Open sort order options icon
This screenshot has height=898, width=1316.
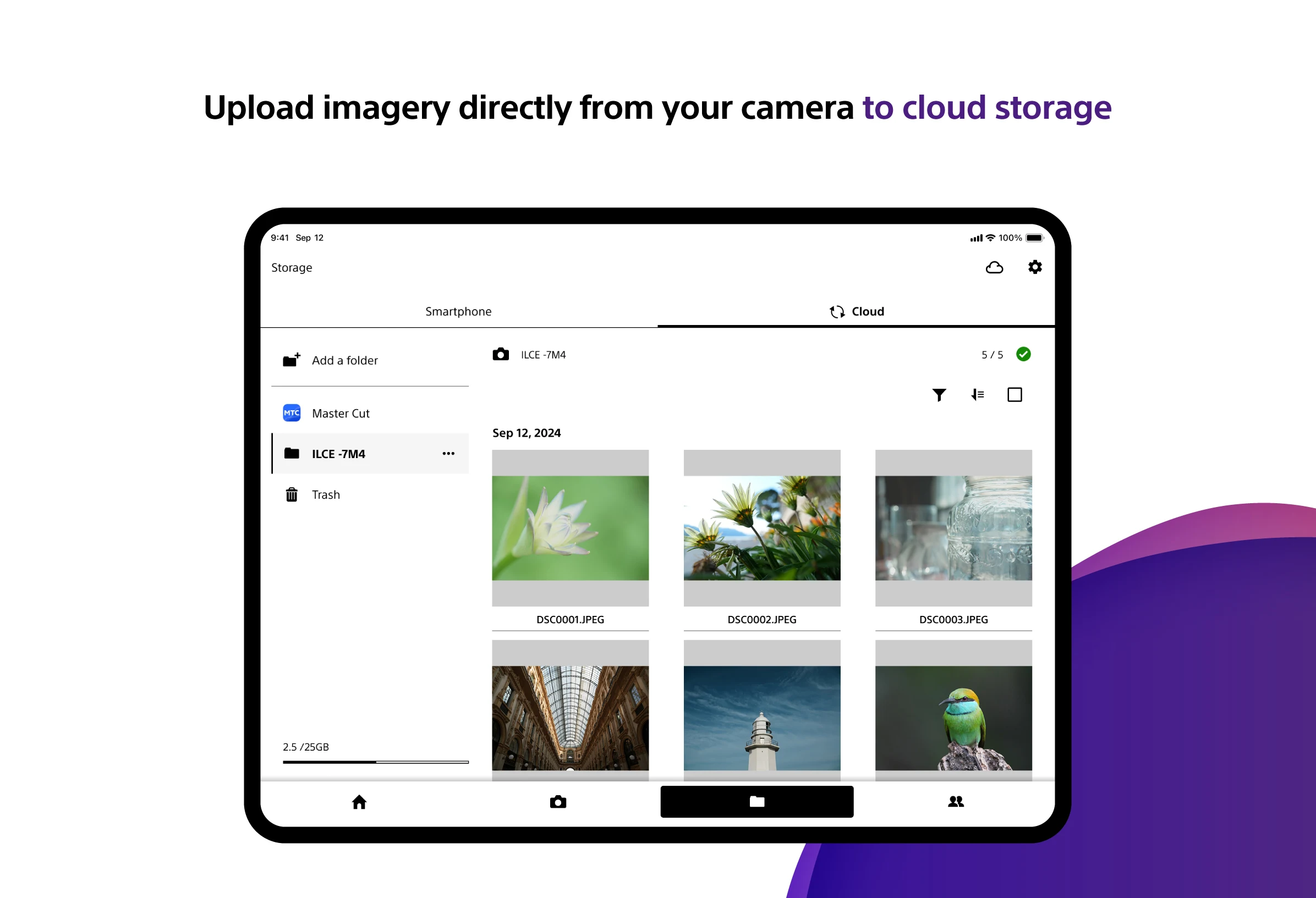977,395
